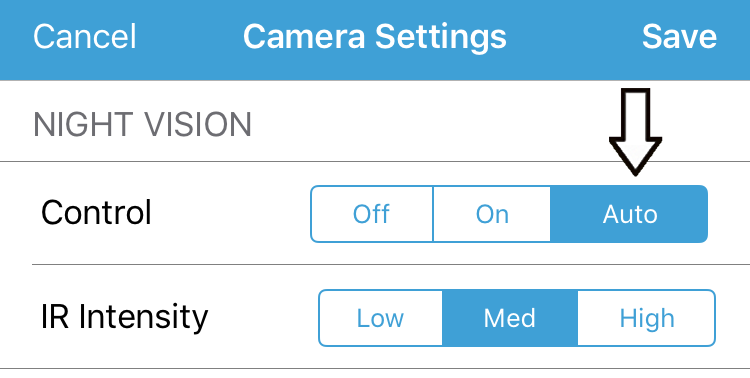Tap the highlighted Med segment
The image size is (750, 378).
click(x=510, y=318)
